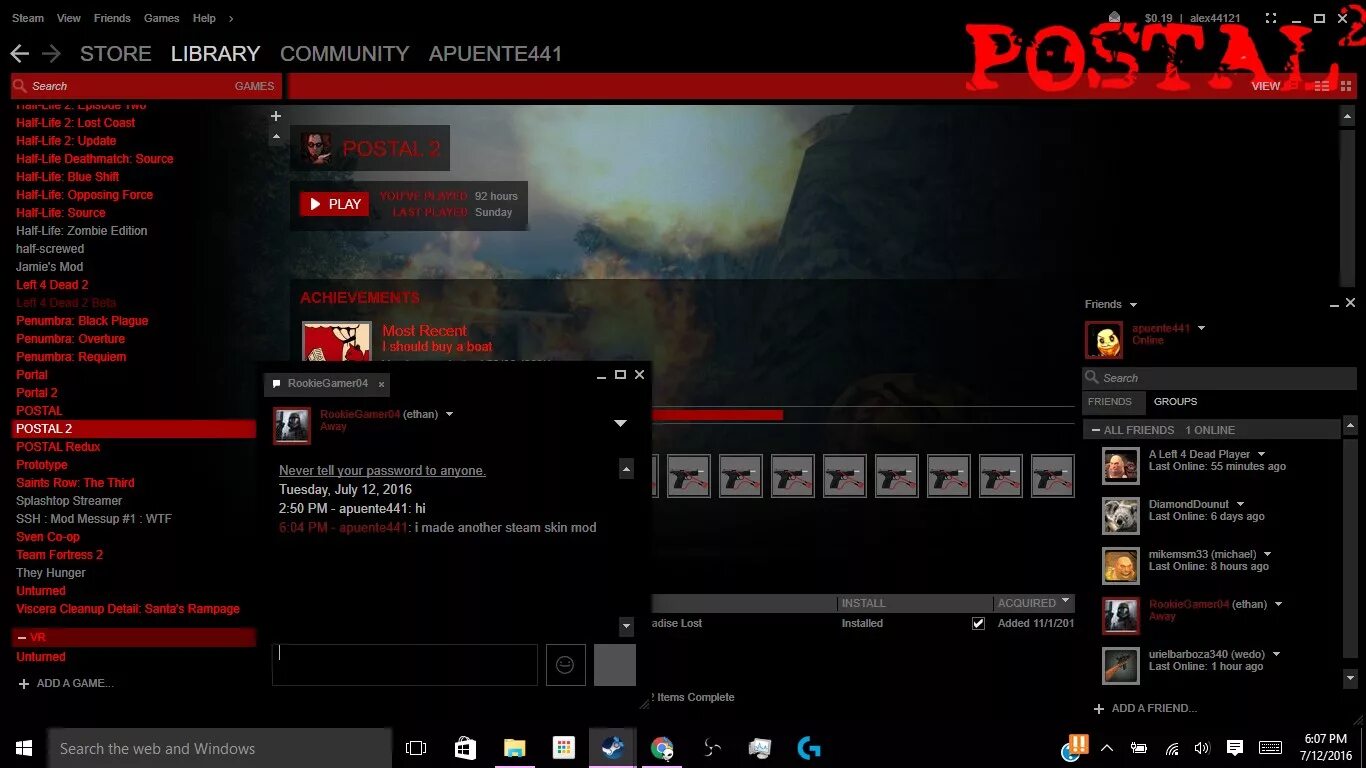
Task: Click ADD A GAME link
Action: pos(75,683)
